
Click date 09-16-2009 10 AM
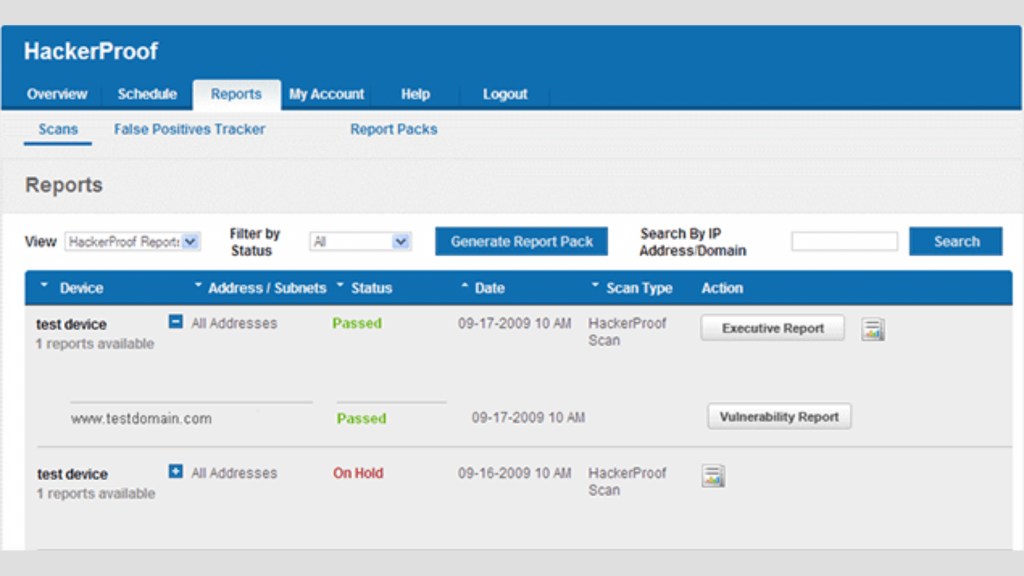coord(515,473)
